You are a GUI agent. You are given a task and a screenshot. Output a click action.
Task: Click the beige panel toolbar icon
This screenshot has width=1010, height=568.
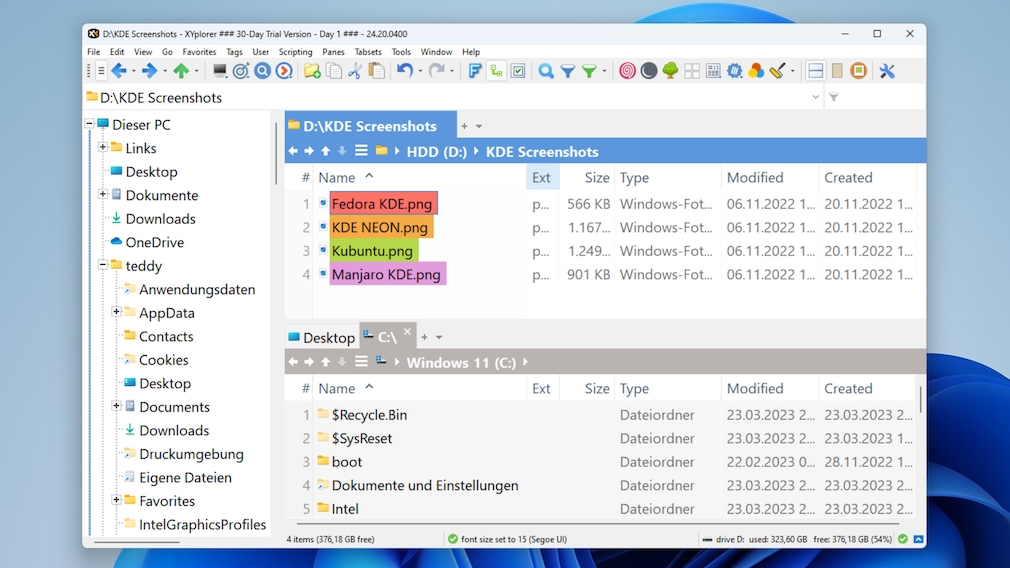pyautogui.click(x=837, y=71)
